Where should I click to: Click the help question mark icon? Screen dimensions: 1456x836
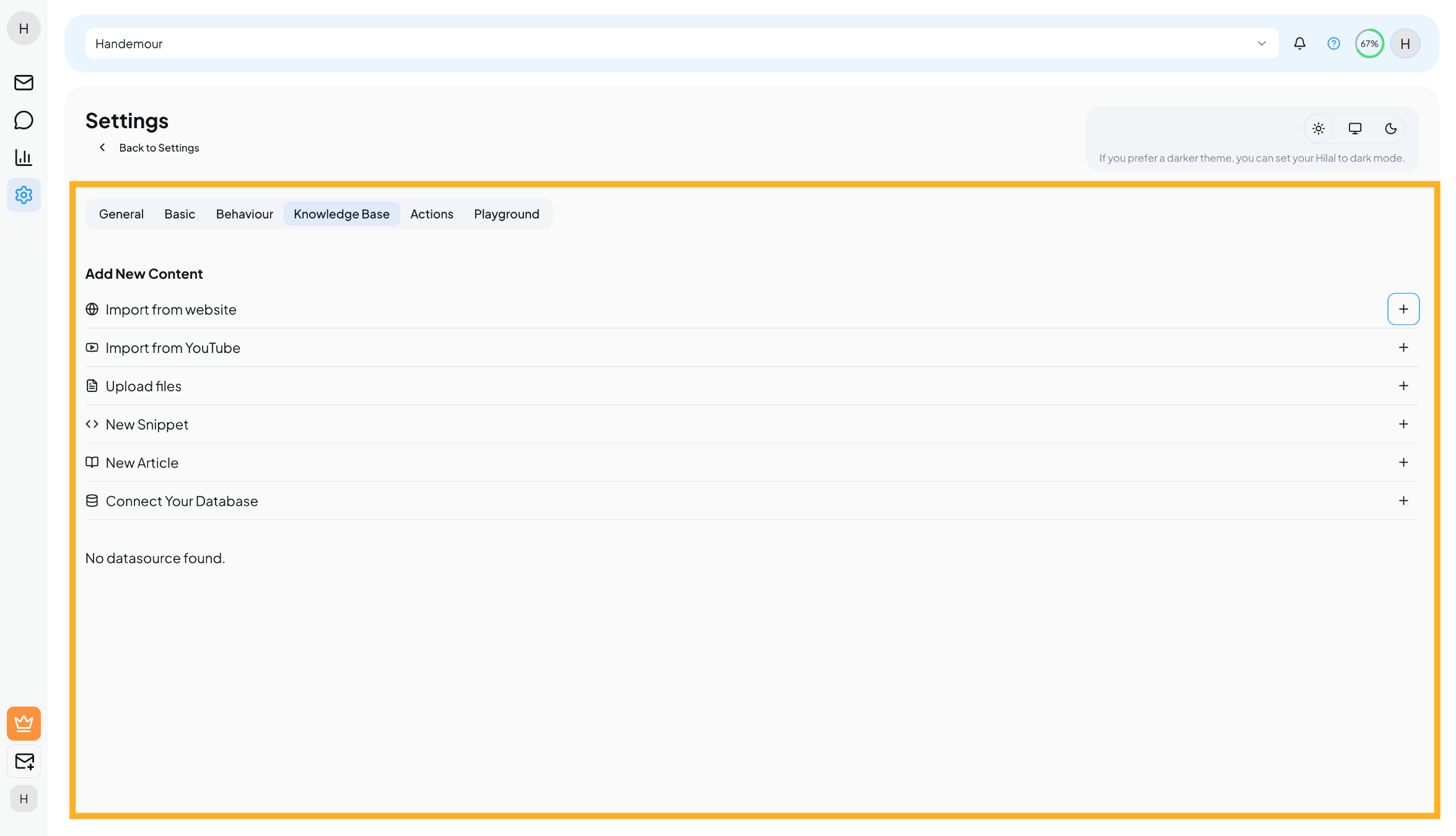tap(1333, 43)
